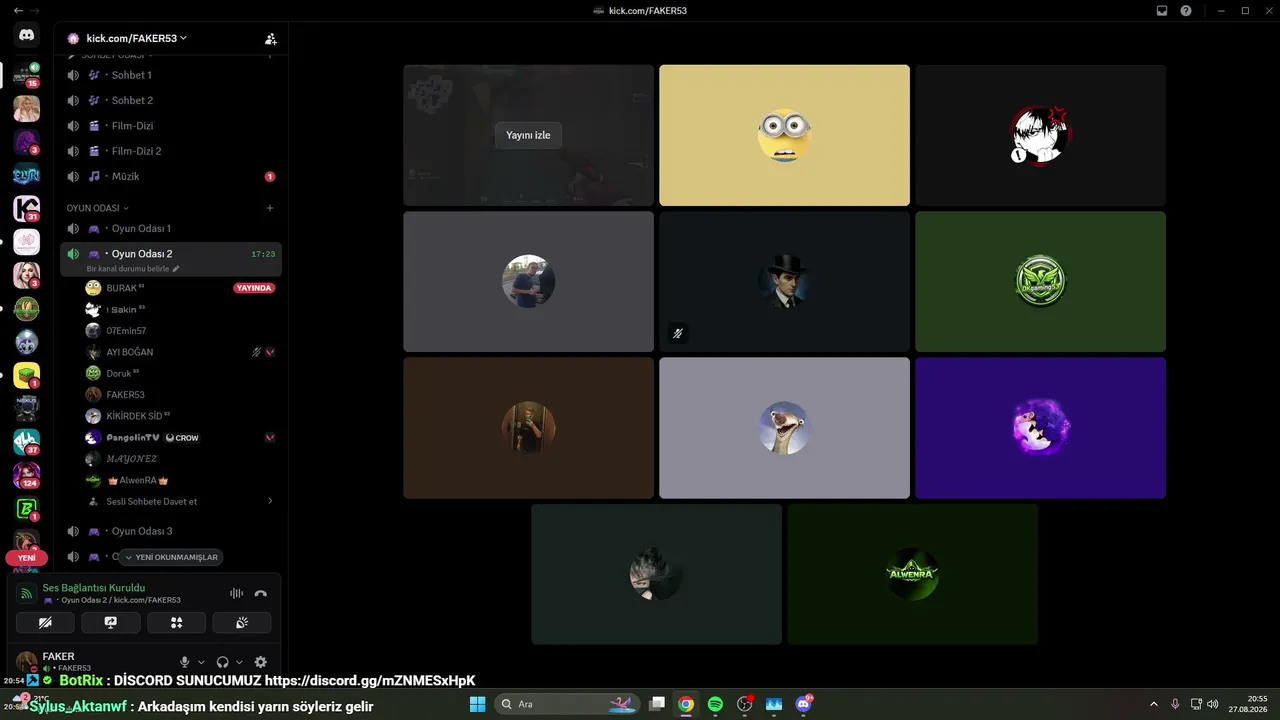Select 07Emin57 in the voice member list

(180, 330)
